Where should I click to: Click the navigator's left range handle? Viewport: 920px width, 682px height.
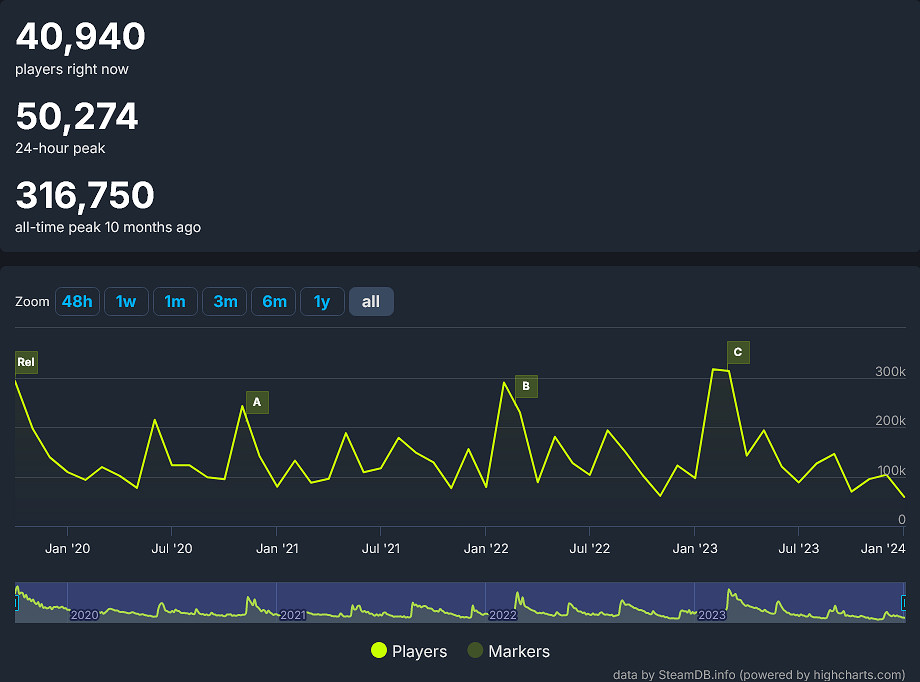16,603
